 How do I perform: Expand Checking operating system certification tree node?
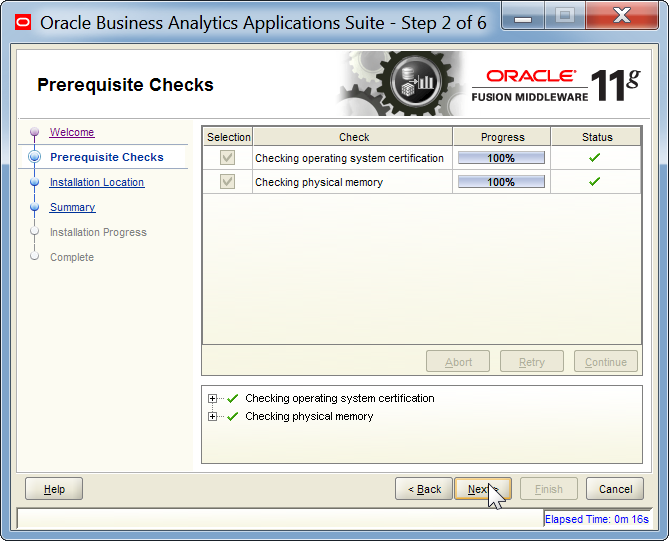tap(212, 398)
